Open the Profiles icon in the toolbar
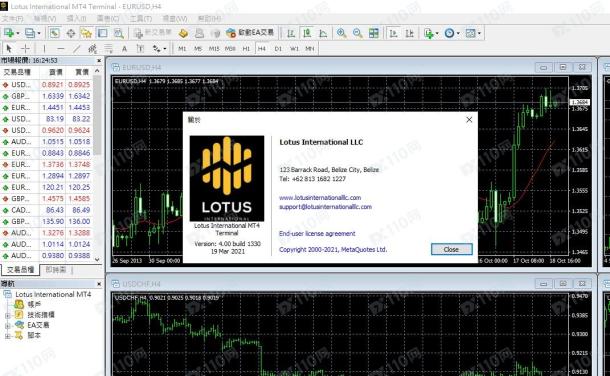Viewport: 610px width, 376px height. coord(30,33)
